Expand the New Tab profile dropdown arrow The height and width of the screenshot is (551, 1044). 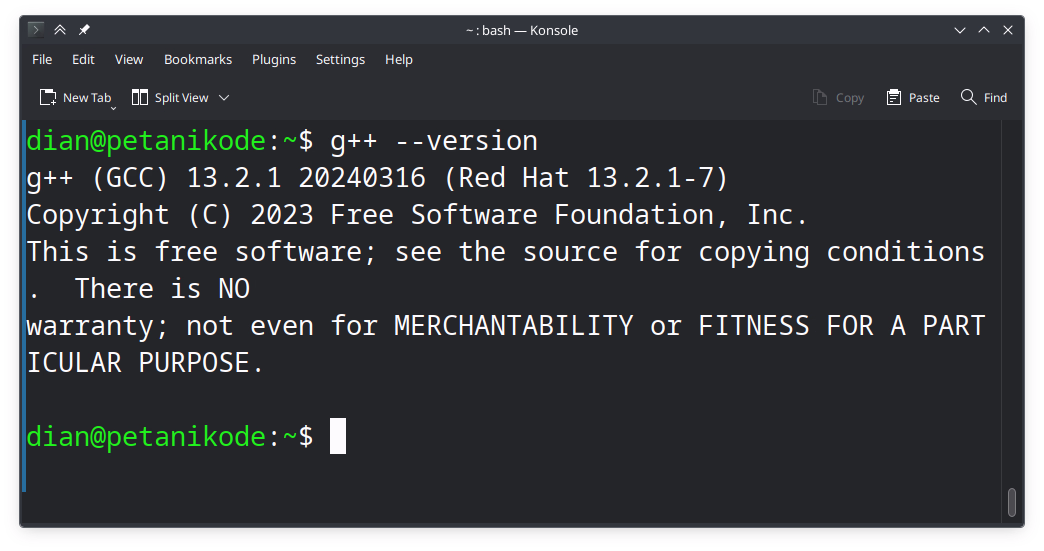coord(113,108)
